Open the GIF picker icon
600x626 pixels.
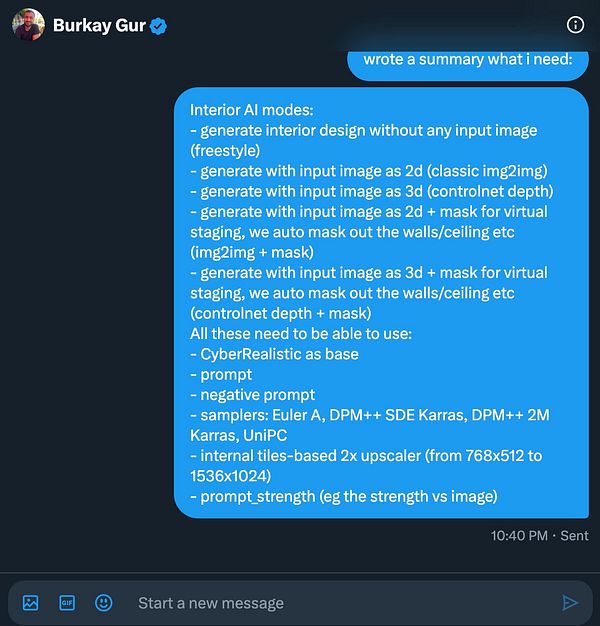67,602
